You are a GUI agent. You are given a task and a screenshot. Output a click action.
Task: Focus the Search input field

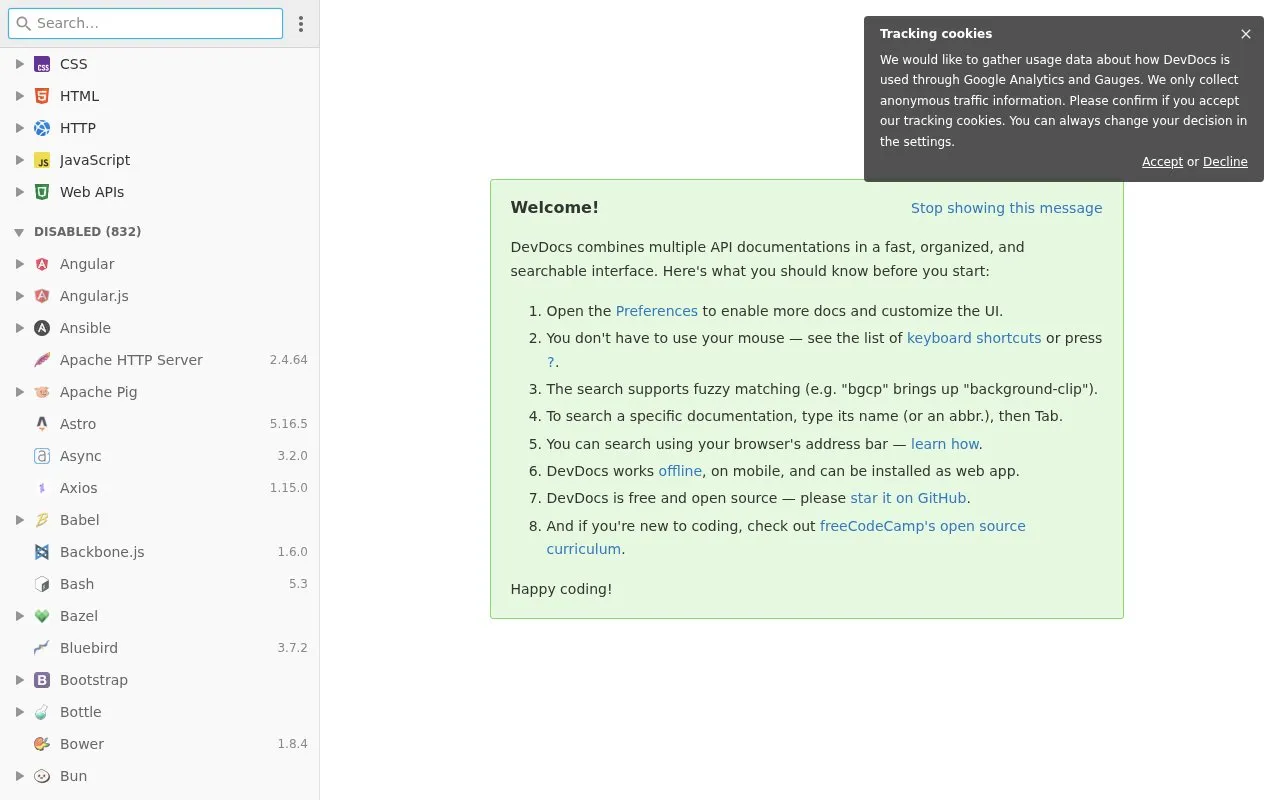click(x=146, y=23)
